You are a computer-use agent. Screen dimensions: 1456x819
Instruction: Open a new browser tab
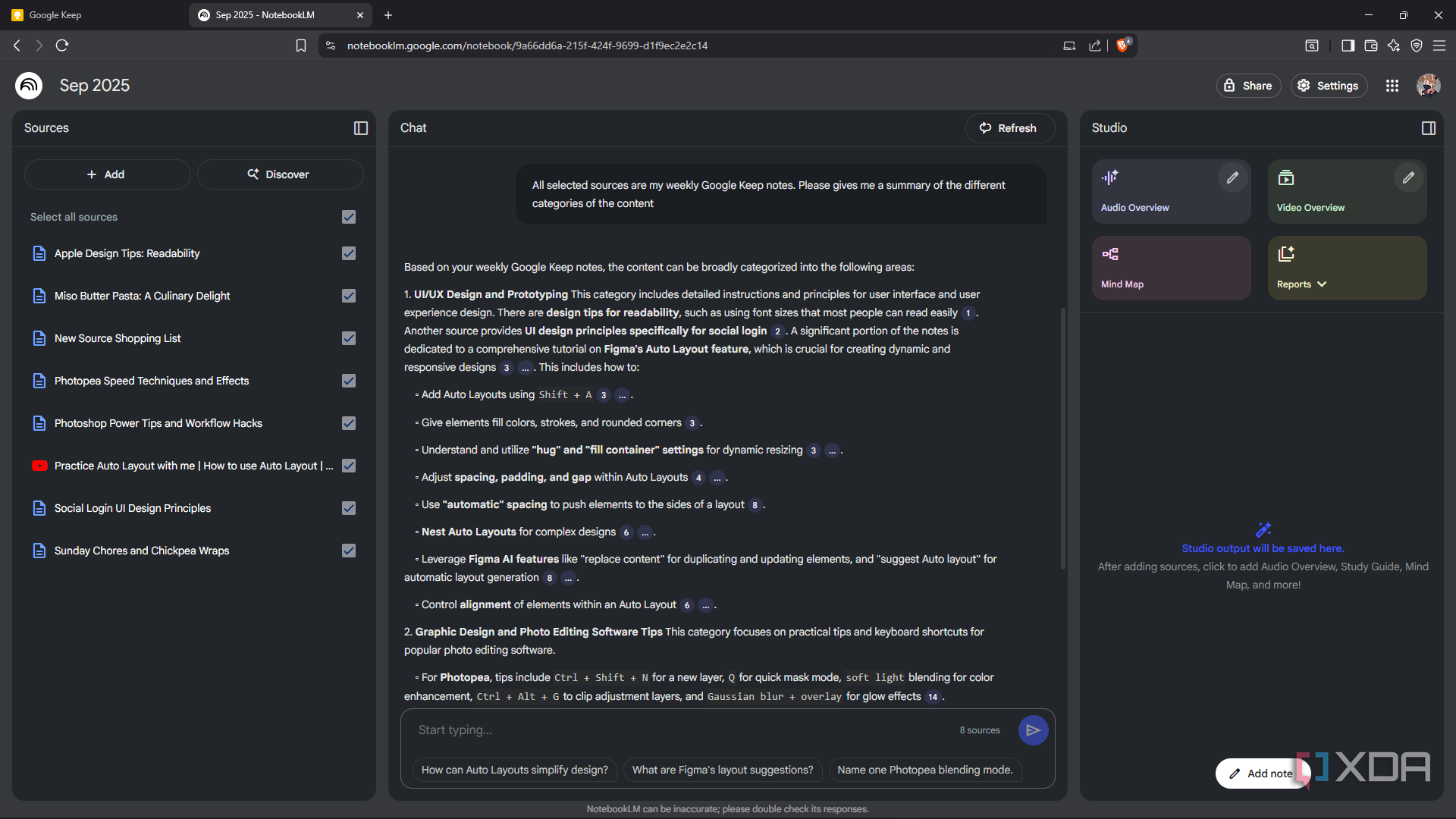pos(388,15)
